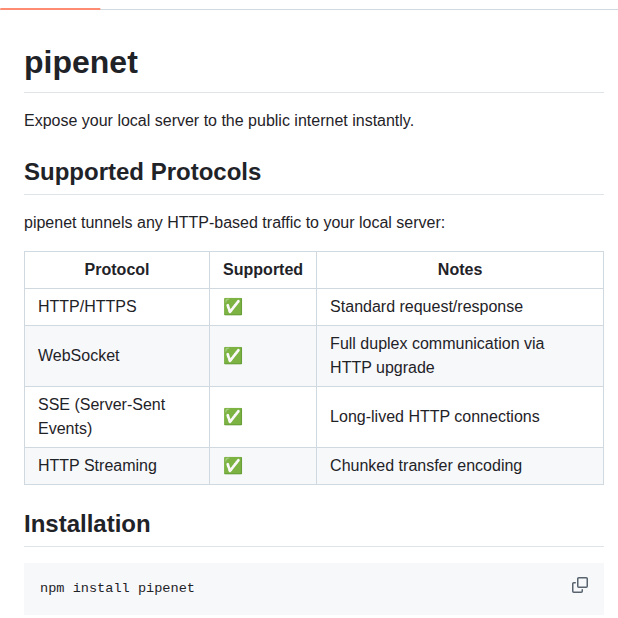
Task: Click the HTTP/HTTPS protocol cell
Action: (x=117, y=307)
